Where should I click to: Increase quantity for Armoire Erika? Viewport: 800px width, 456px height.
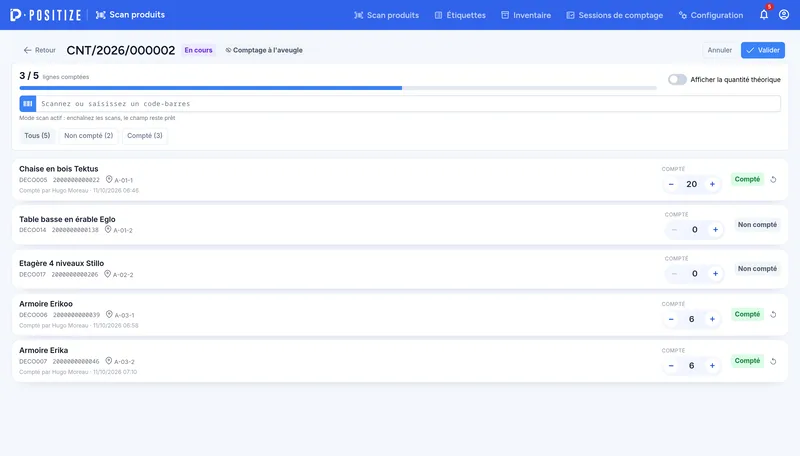coord(712,366)
